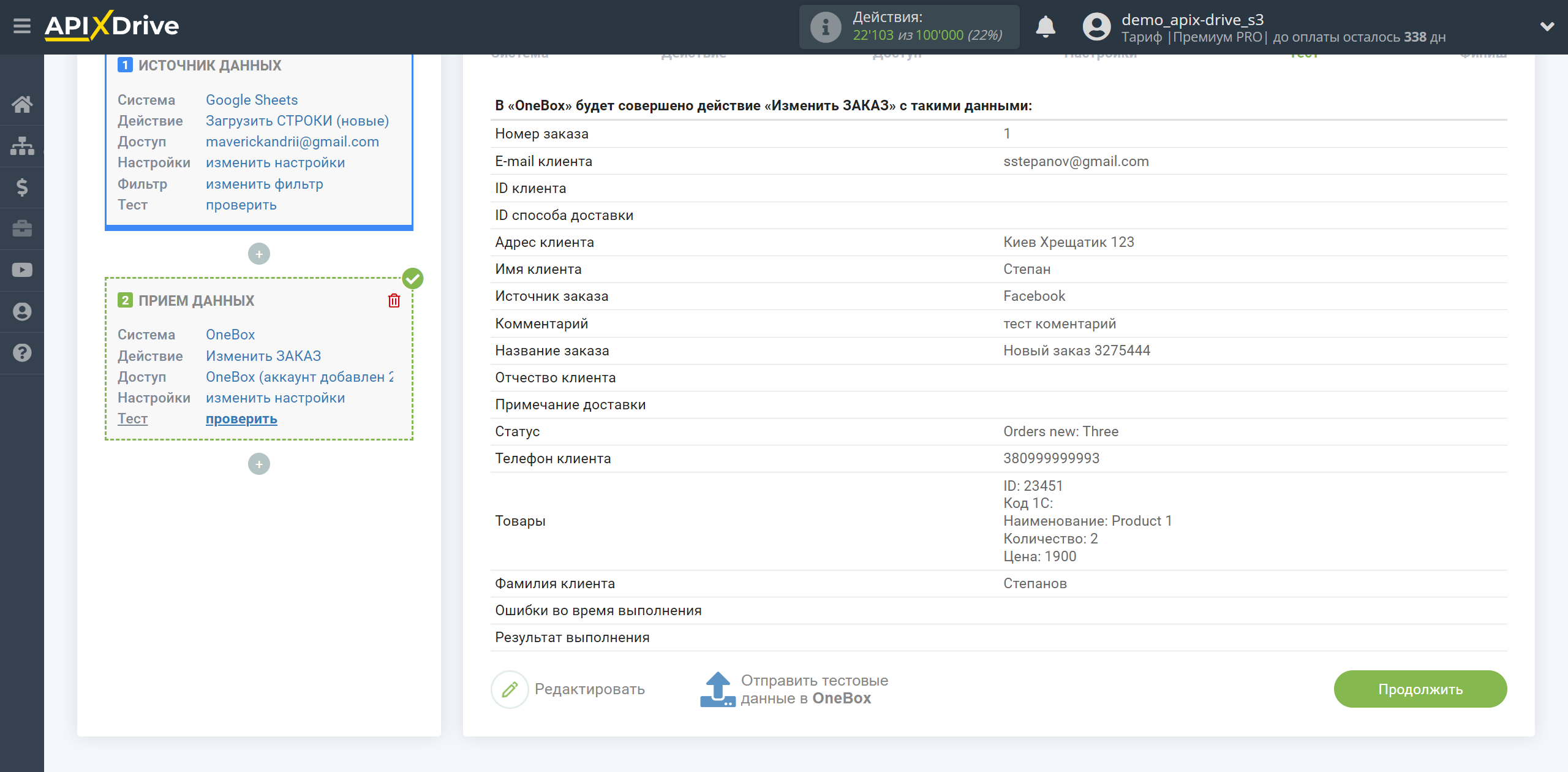Open the help question sidebar icon
The height and width of the screenshot is (772, 1568).
pos(22,353)
